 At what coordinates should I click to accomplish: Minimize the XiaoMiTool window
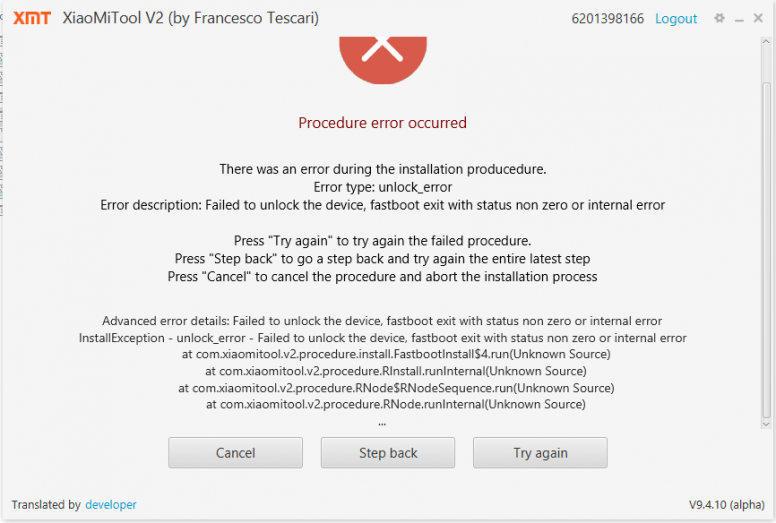click(x=739, y=20)
